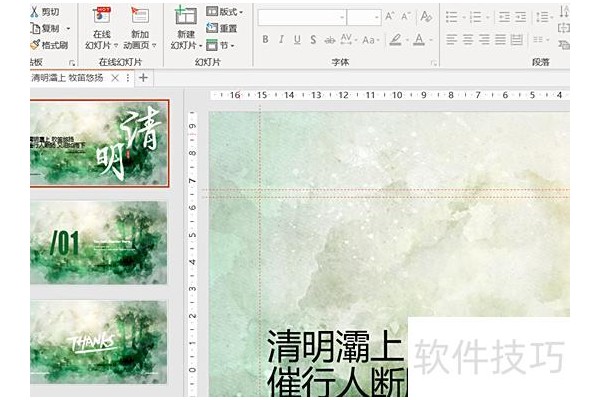This screenshot has height=400, width=600.
Task: Click the New Animation Page (新加动画页) icon
Action: (140, 15)
